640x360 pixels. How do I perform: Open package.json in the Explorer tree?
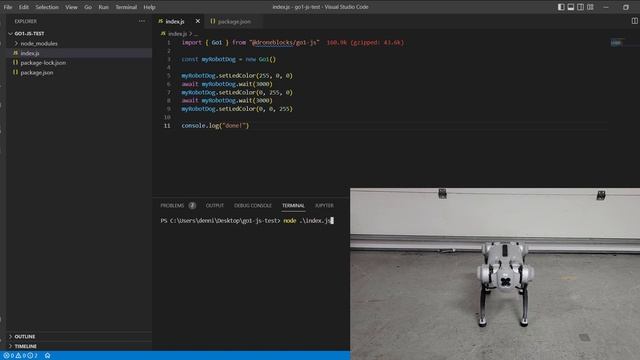point(37,73)
